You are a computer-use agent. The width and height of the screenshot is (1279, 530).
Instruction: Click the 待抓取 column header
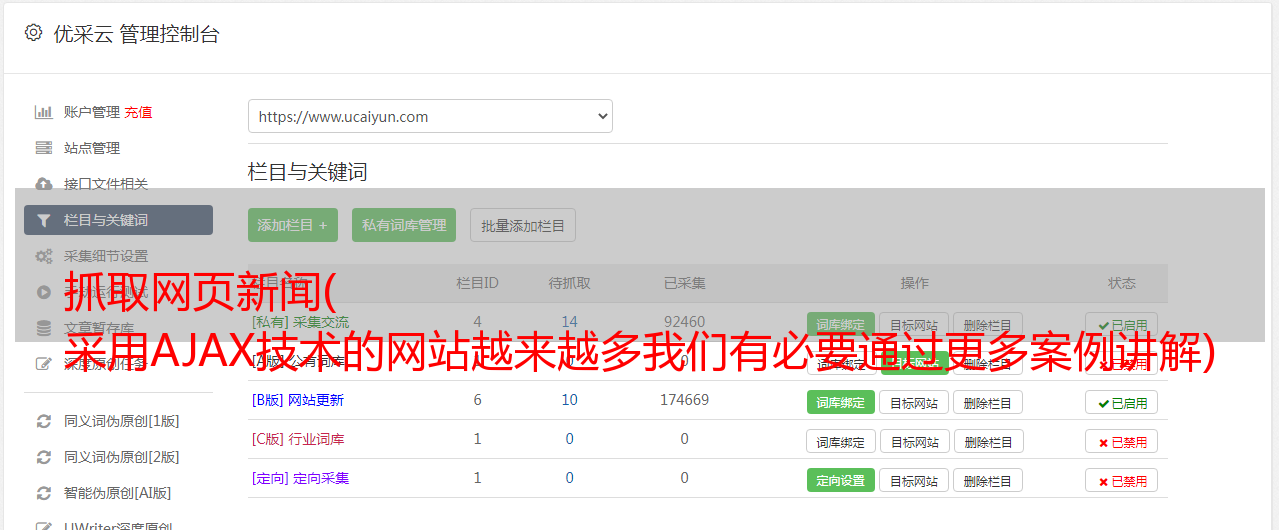(x=570, y=283)
